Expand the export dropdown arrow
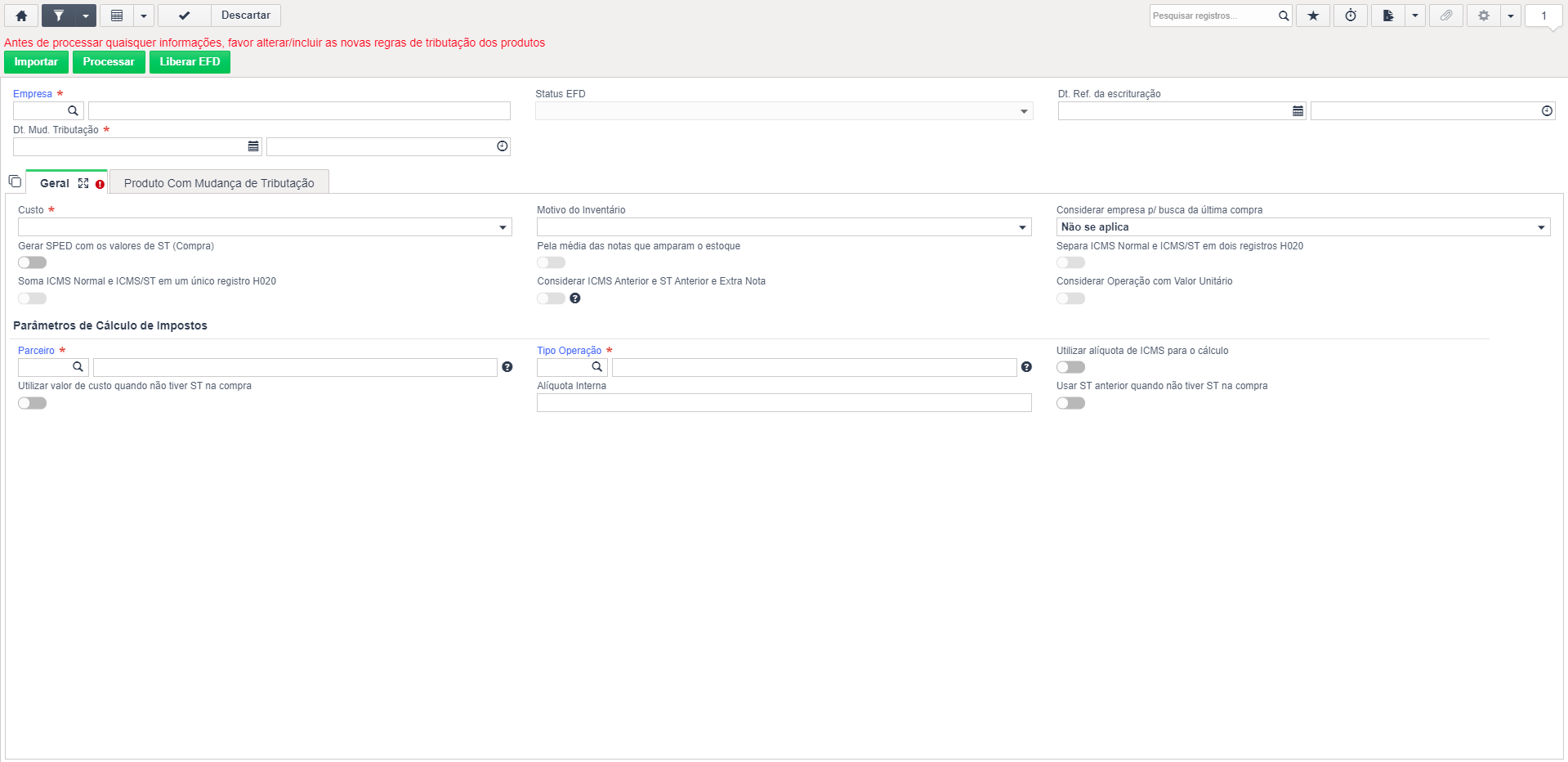1568x762 pixels. pos(1415,16)
